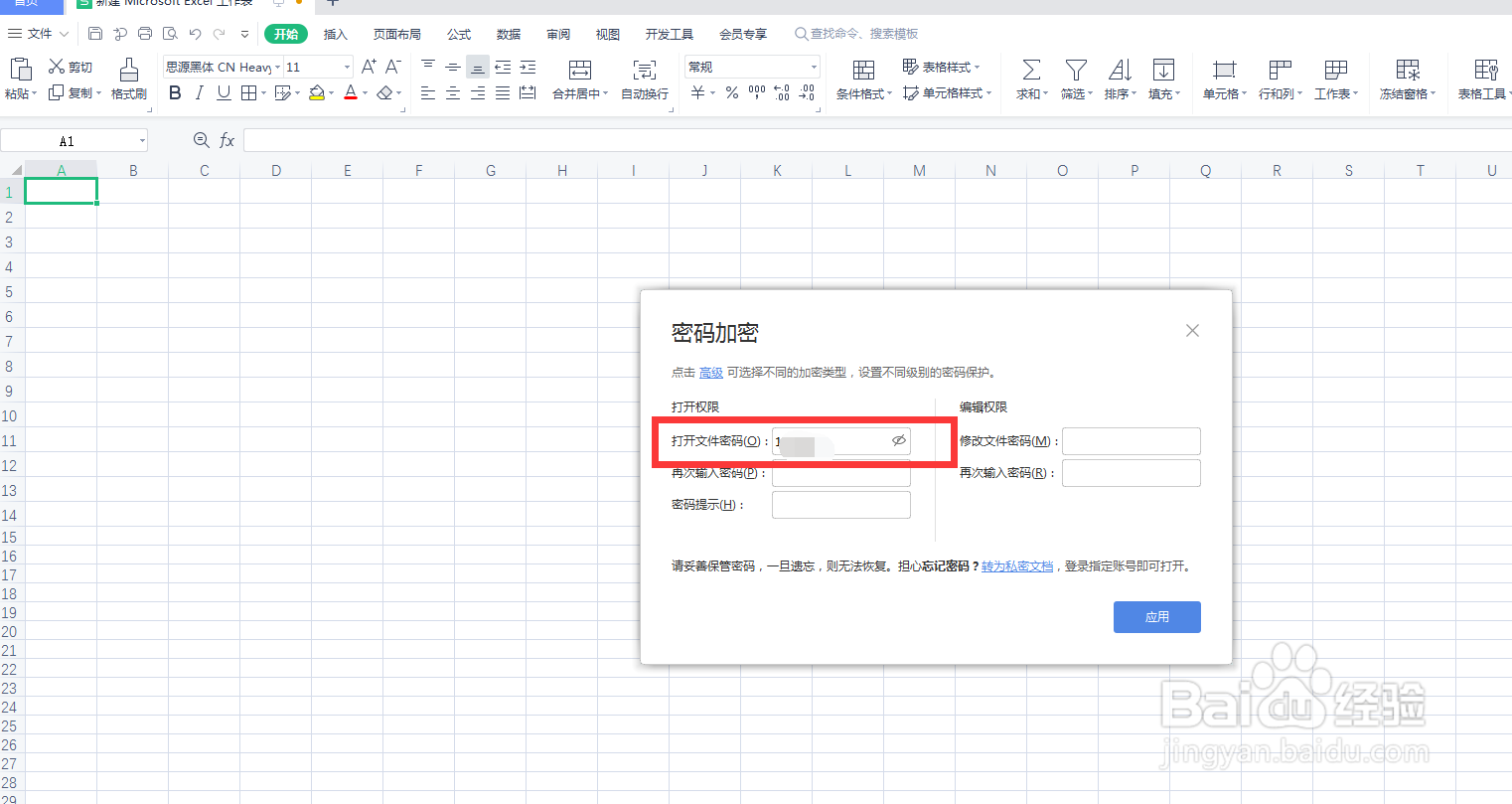Open number format (常规) dropdown

pyautogui.click(x=814, y=67)
